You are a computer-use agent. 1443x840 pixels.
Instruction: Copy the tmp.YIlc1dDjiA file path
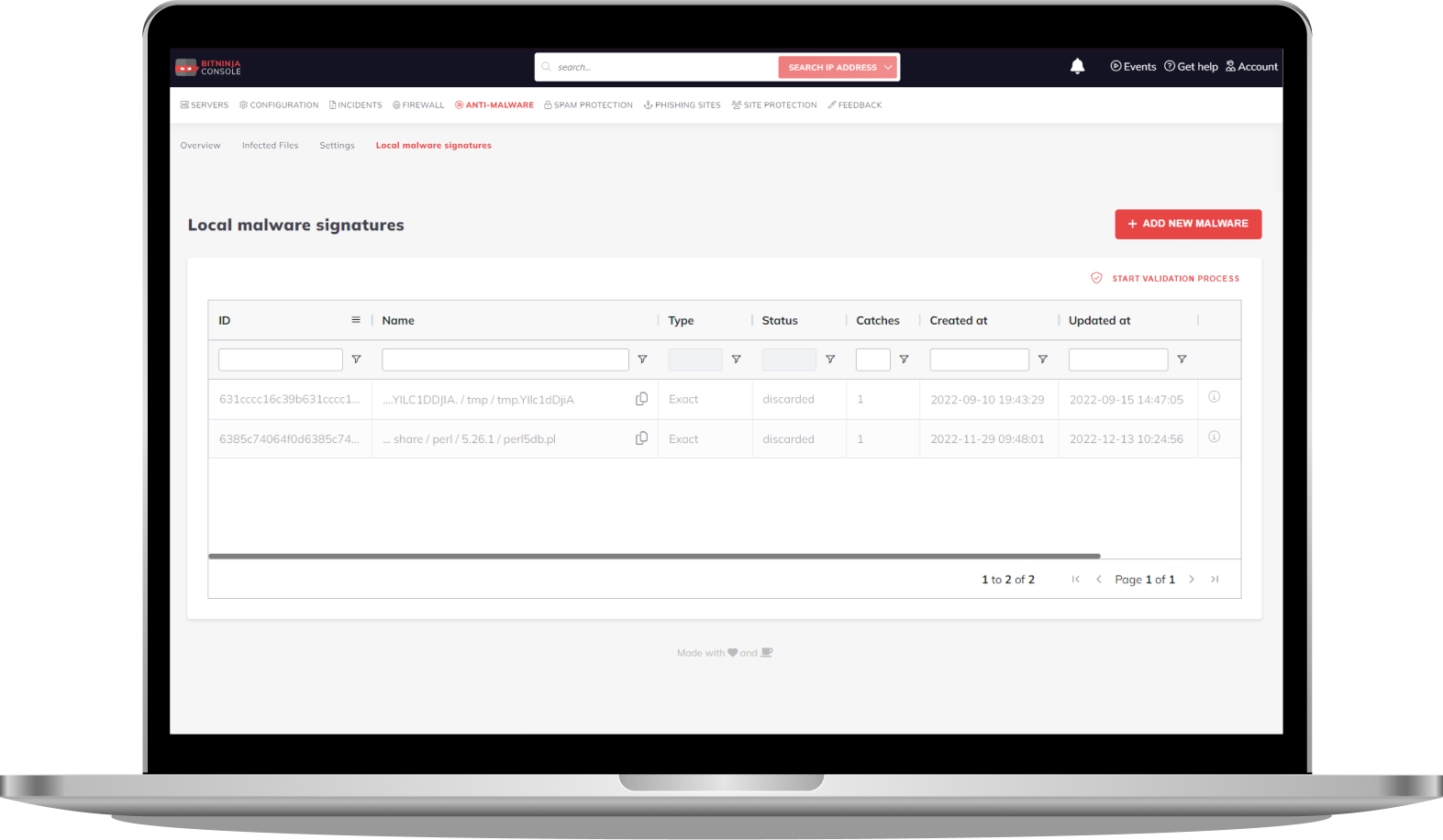[641, 399]
